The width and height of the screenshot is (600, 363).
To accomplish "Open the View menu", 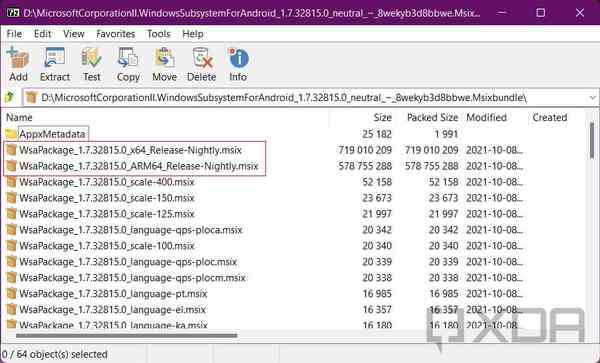I will tap(73, 34).
